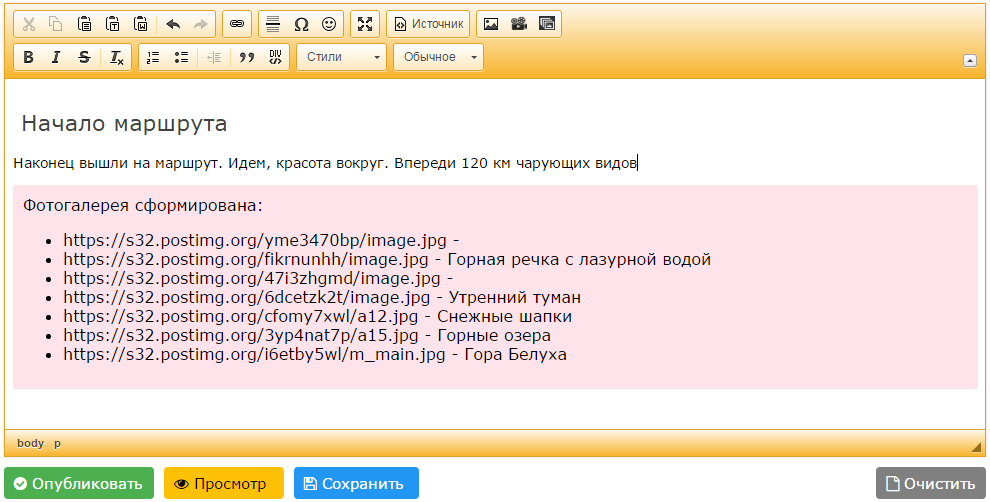
Task: Toggle block quote formatting
Action: [247, 57]
